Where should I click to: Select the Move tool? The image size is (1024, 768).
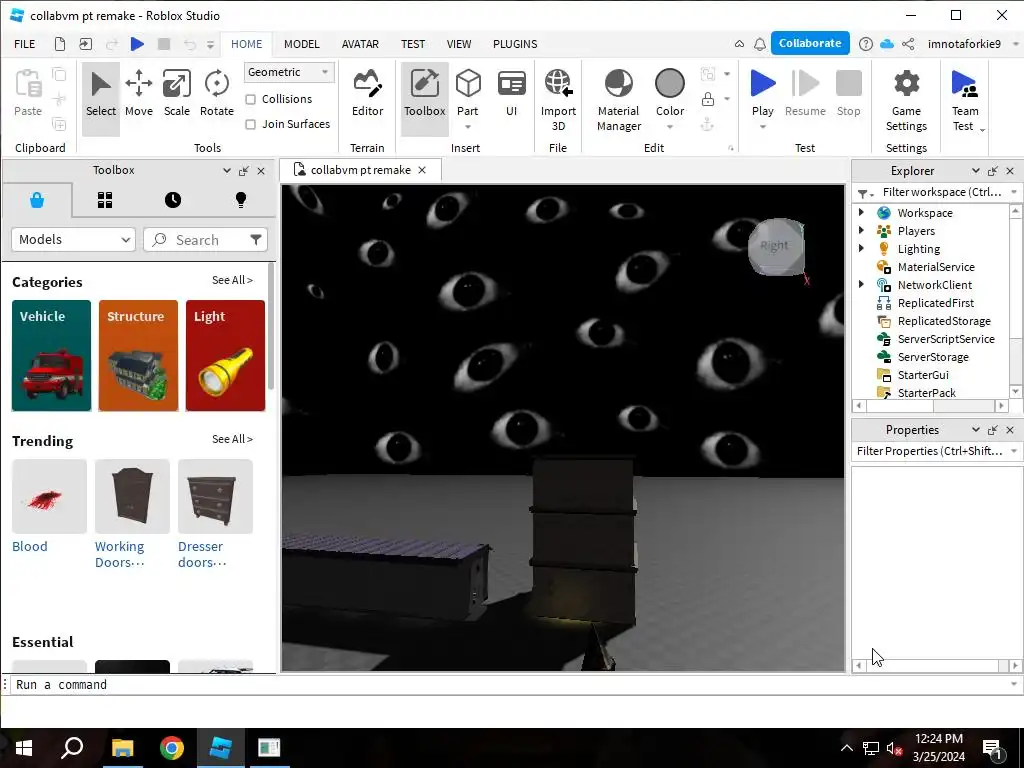(138, 93)
